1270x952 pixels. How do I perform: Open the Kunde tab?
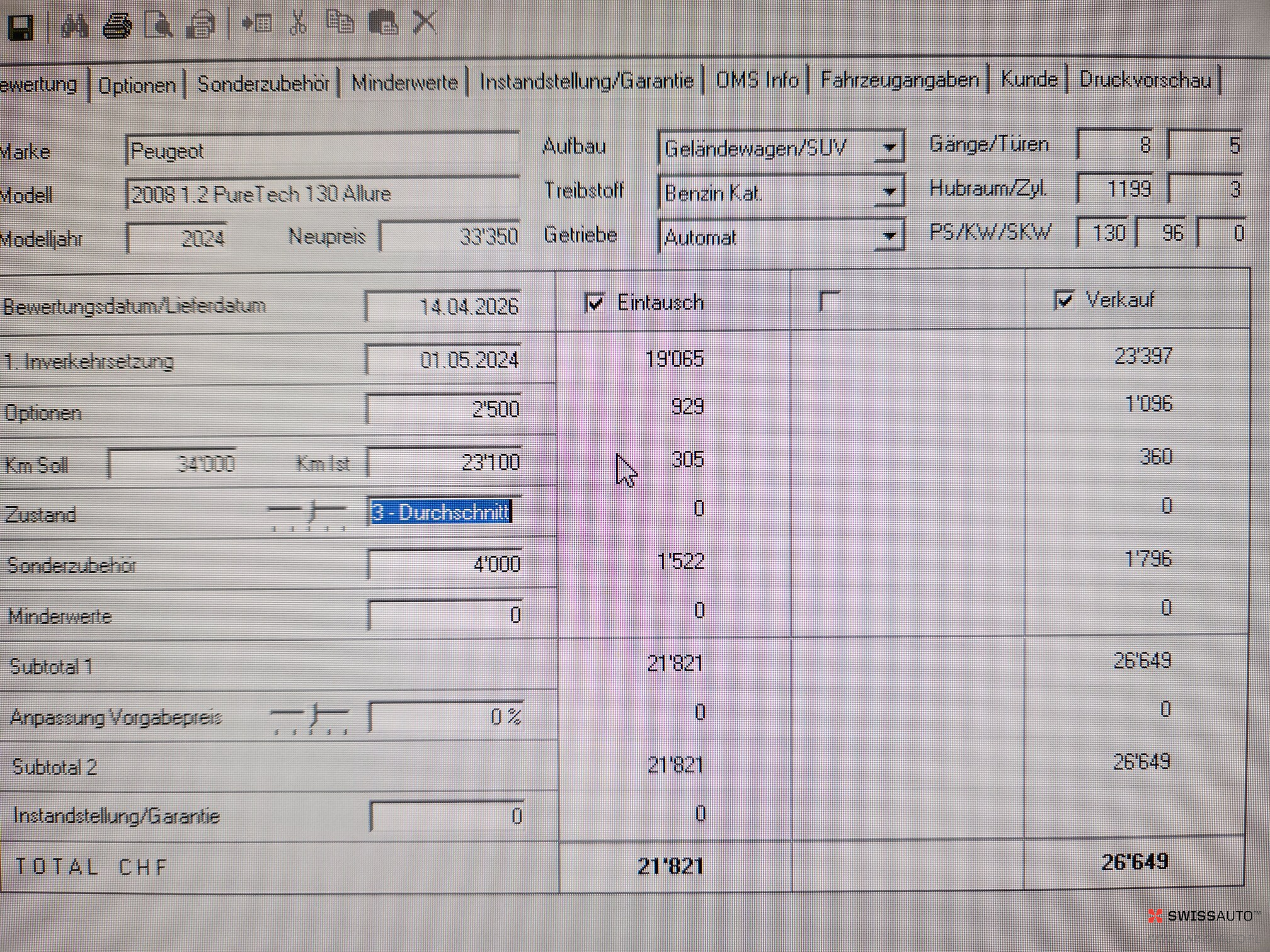pos(1029,79)
